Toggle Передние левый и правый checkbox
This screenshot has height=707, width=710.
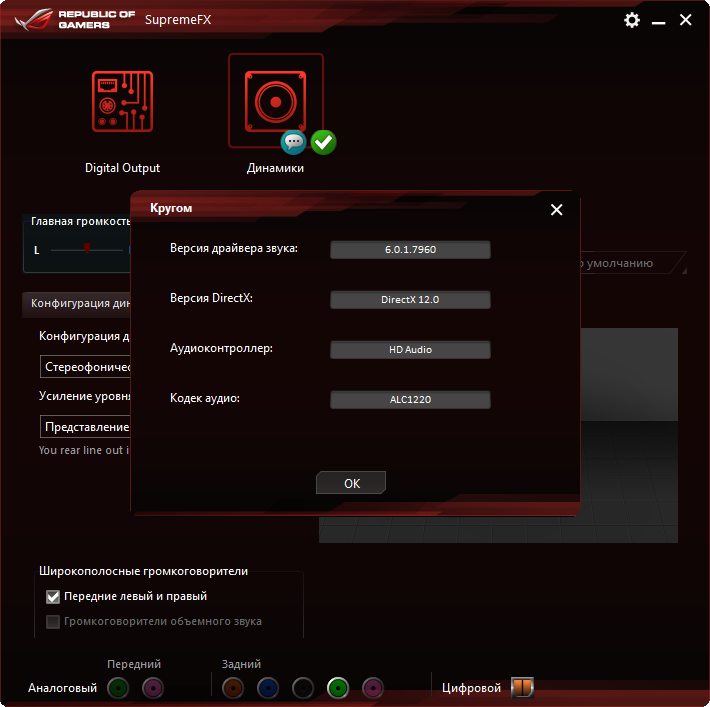pyautogui.click(x=53, y=596)
